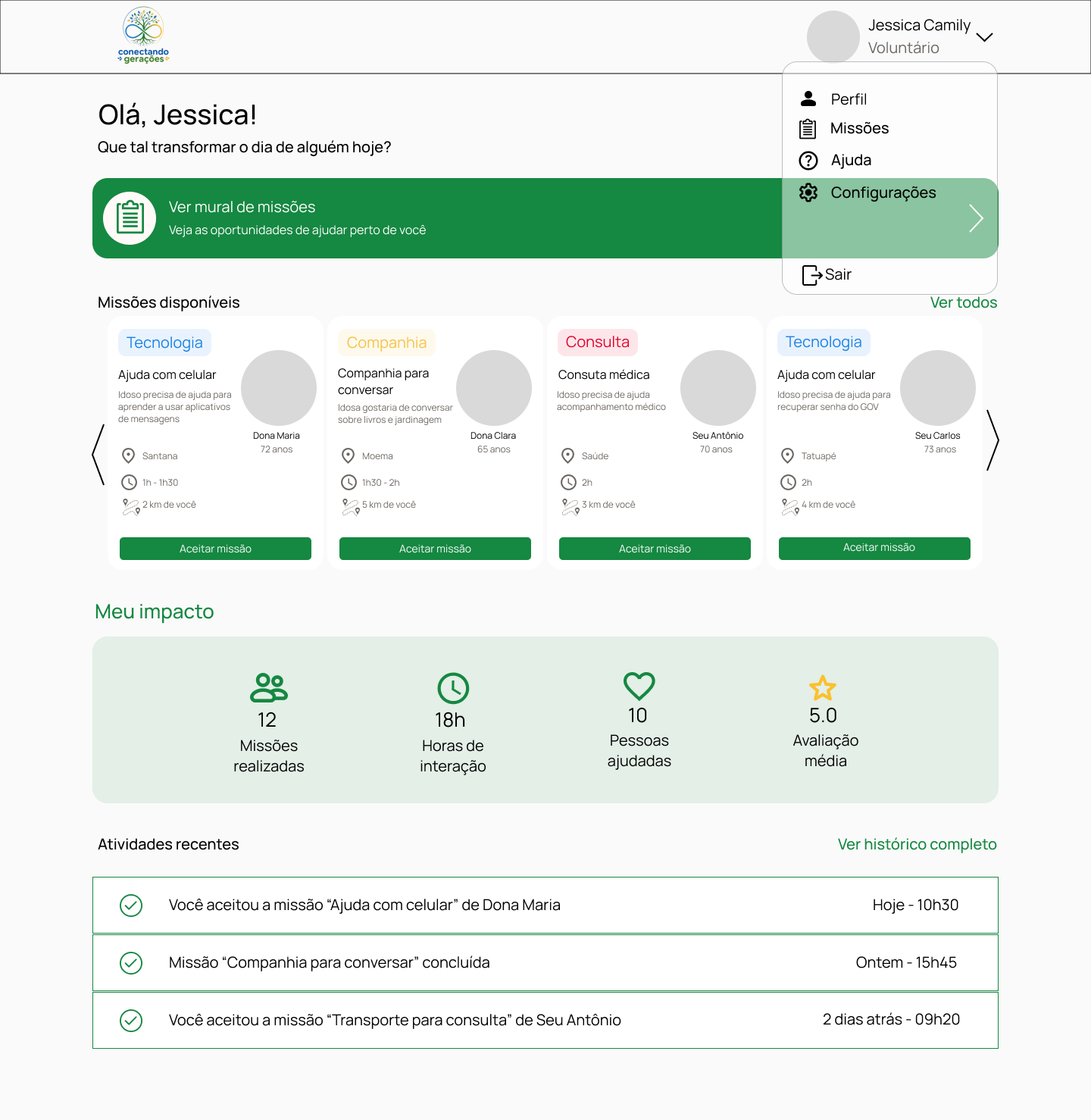This screenshot has height=1120, width=1091.
Task: Click the star icon above Avaliação média
Action: tap(823, 688)
